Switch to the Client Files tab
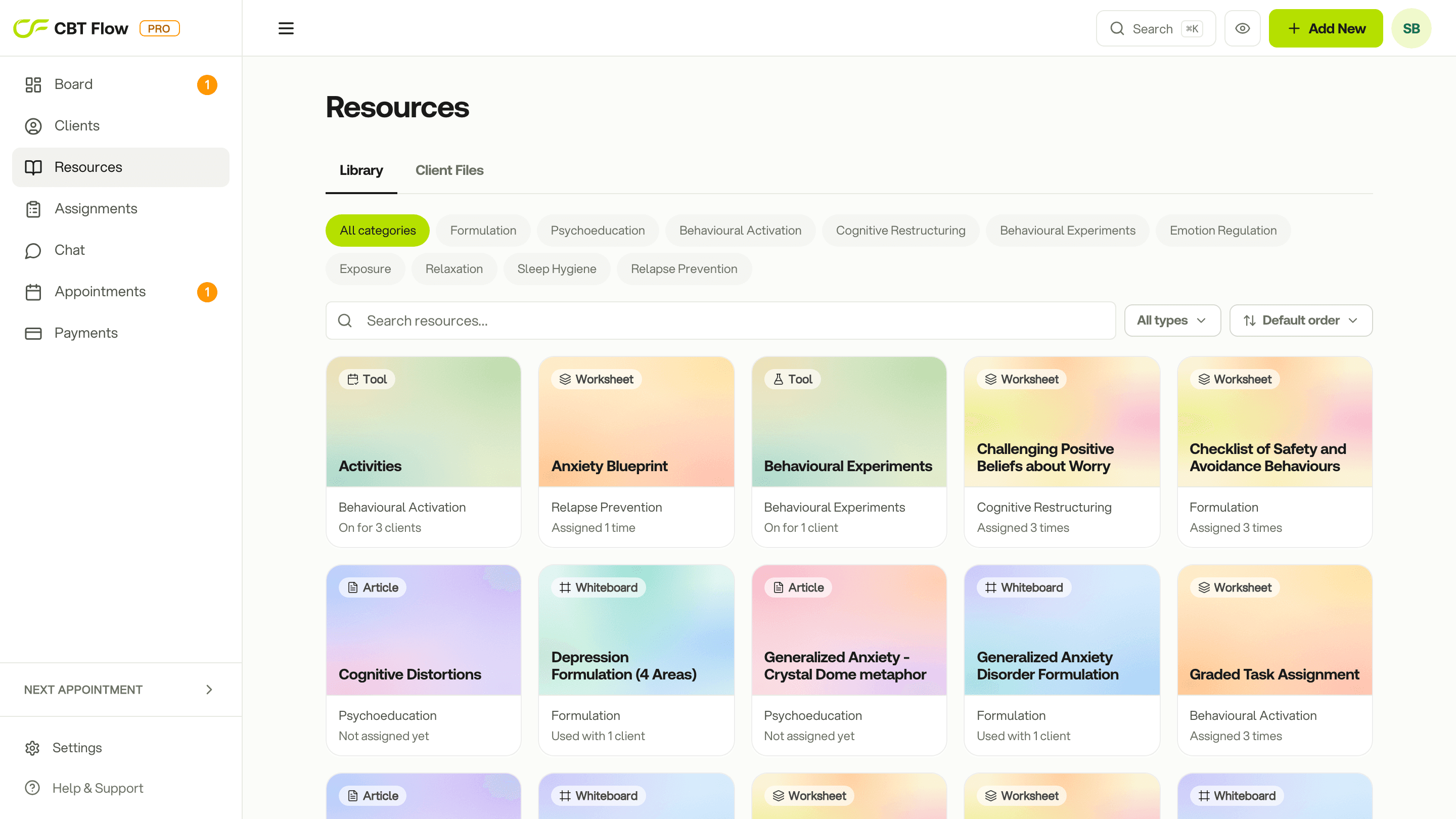The image size is (1456, 819). [x=449, y=170]
